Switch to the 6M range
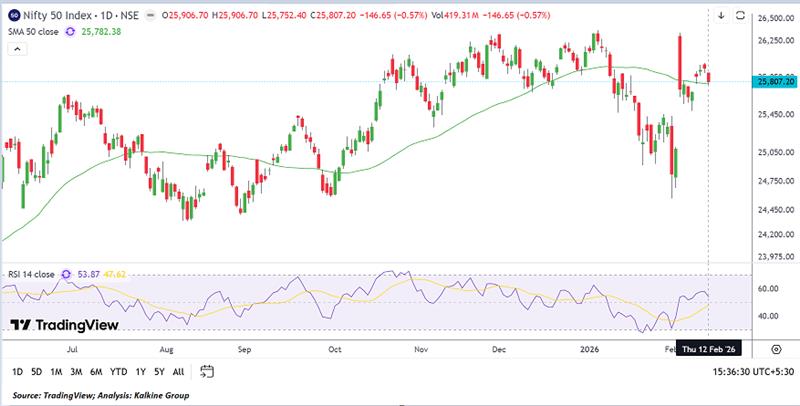800x406 pixels. coord(96,371)
